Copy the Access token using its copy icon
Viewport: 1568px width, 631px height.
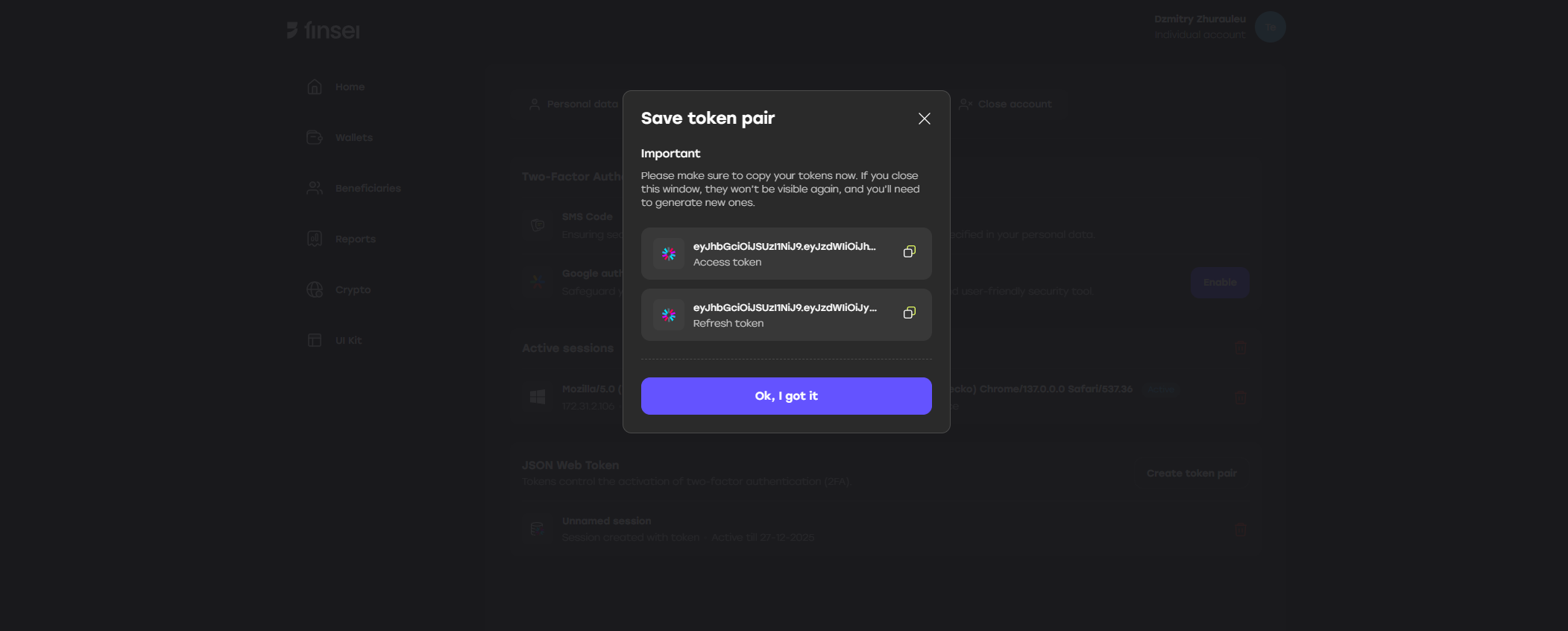[909, 251]
